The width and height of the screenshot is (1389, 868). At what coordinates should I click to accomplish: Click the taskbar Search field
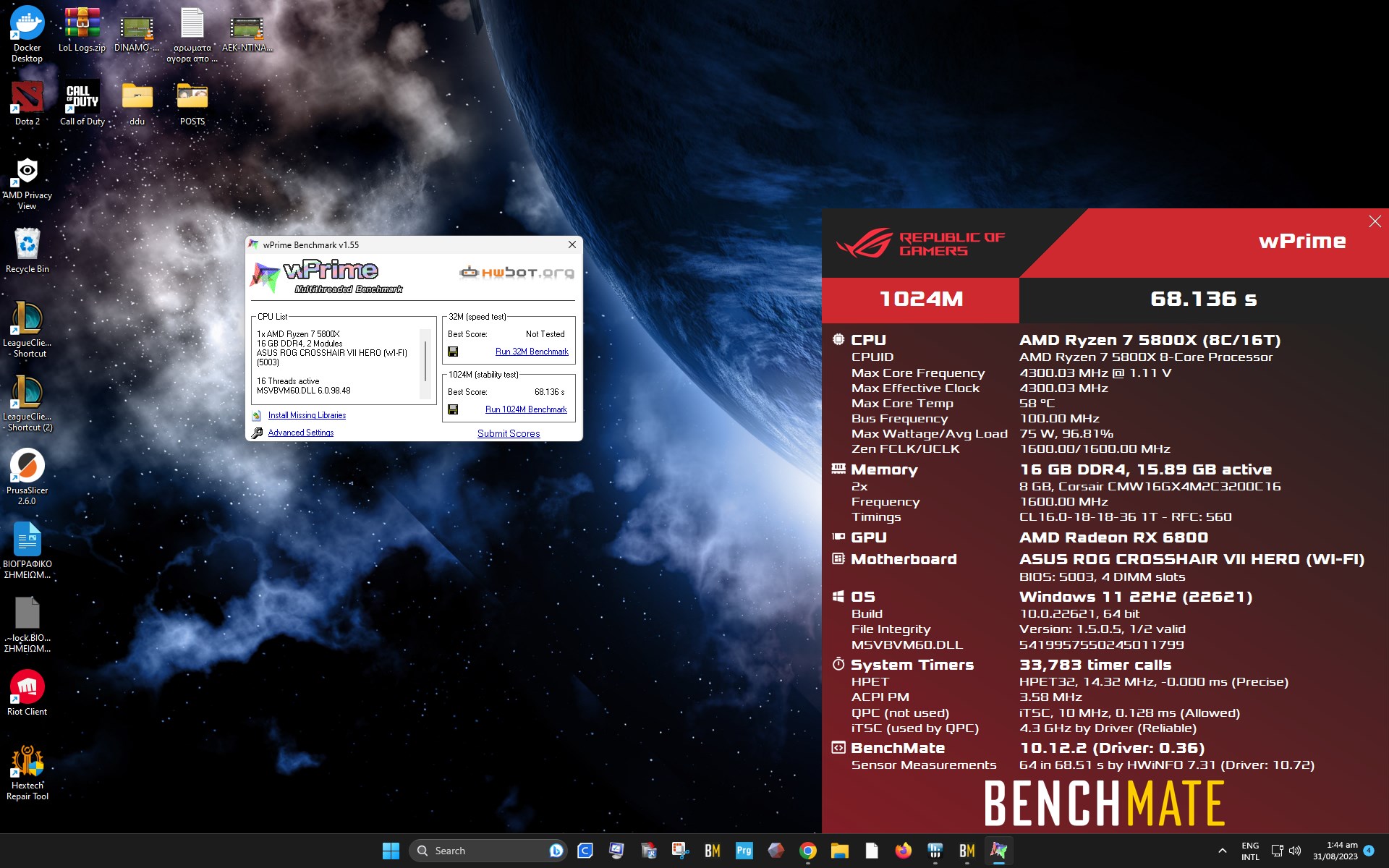click(x=488, y=851)
